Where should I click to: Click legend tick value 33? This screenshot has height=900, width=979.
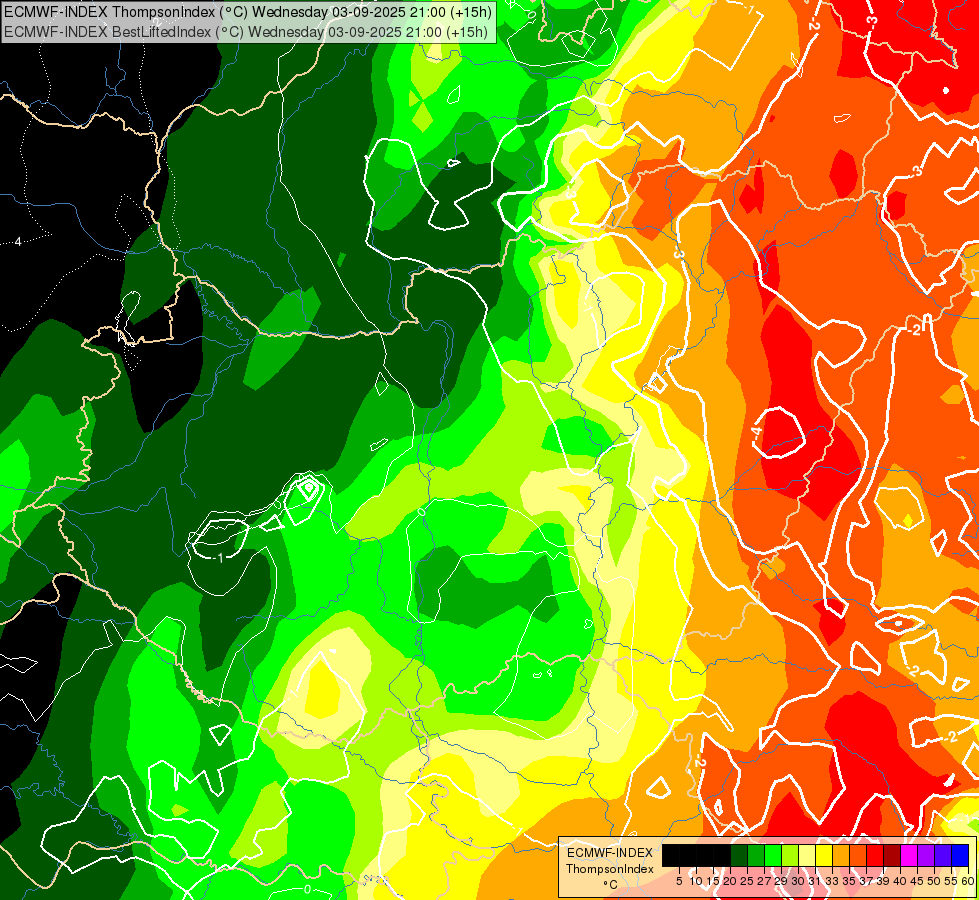pyautogui.click(x=832, y=881)
